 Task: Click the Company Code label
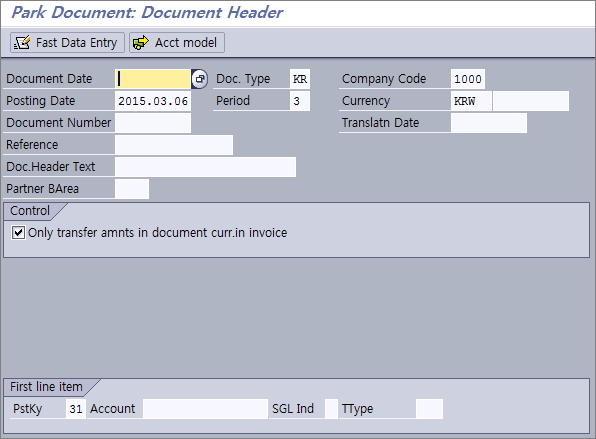tap(384, 79)
